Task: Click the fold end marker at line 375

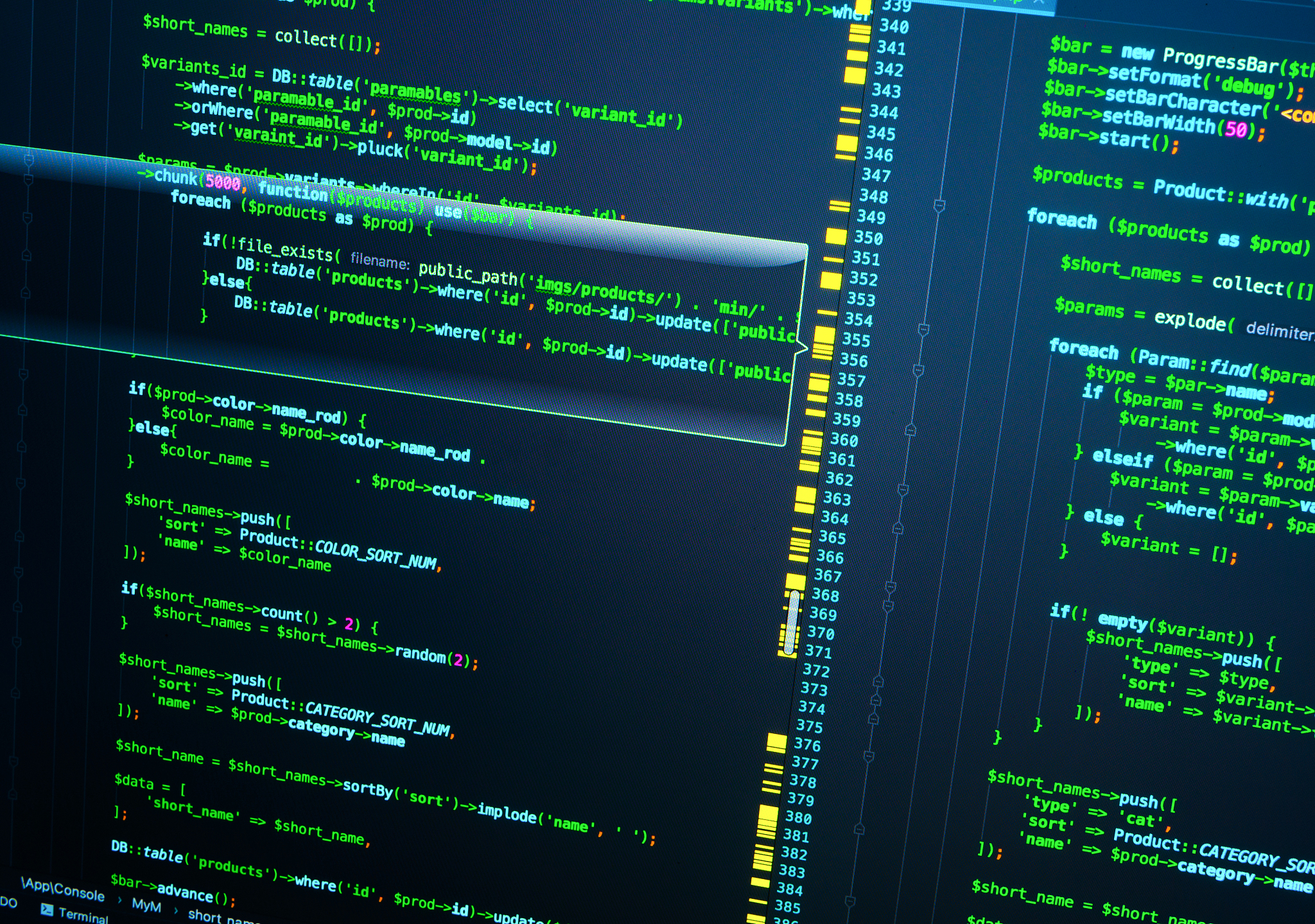Action: [x=873, y=719]
